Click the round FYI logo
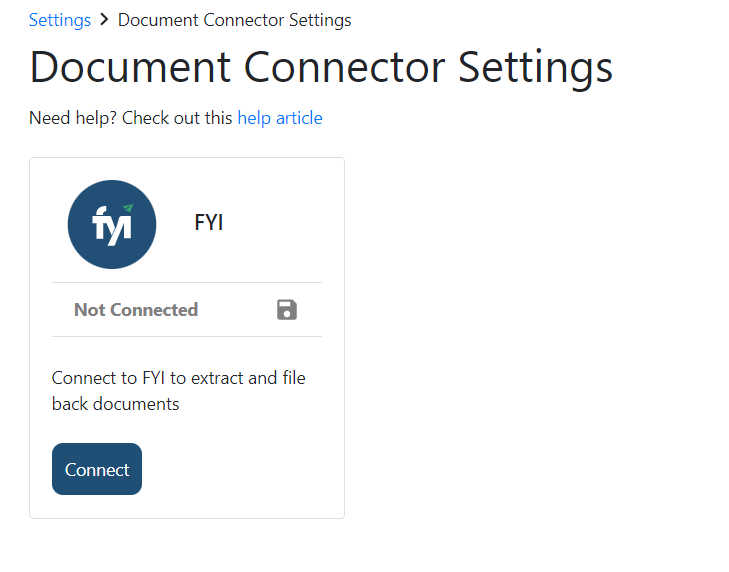 pos(112,225)
